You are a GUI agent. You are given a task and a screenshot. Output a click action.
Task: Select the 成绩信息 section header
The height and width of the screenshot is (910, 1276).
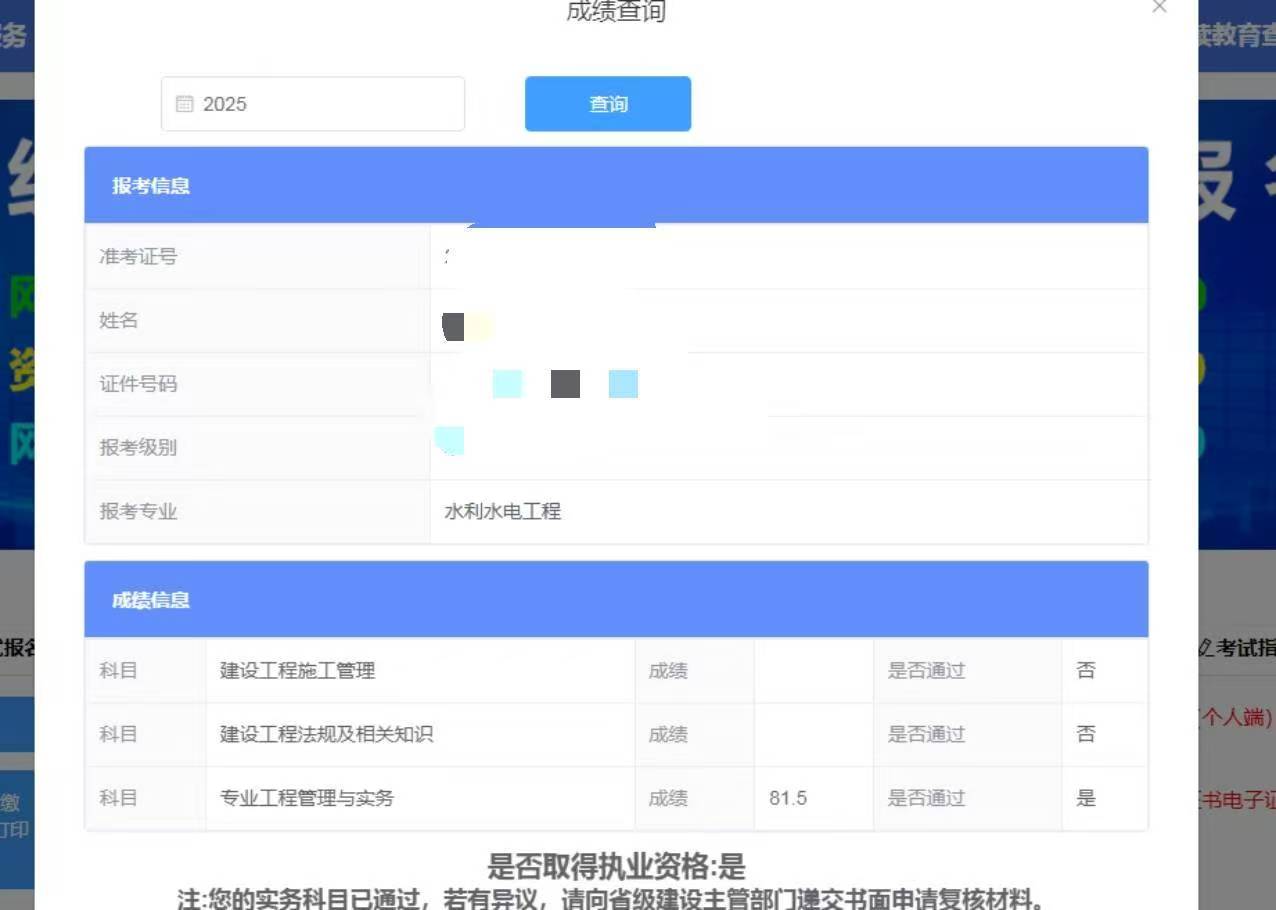[x=616, y=600]
